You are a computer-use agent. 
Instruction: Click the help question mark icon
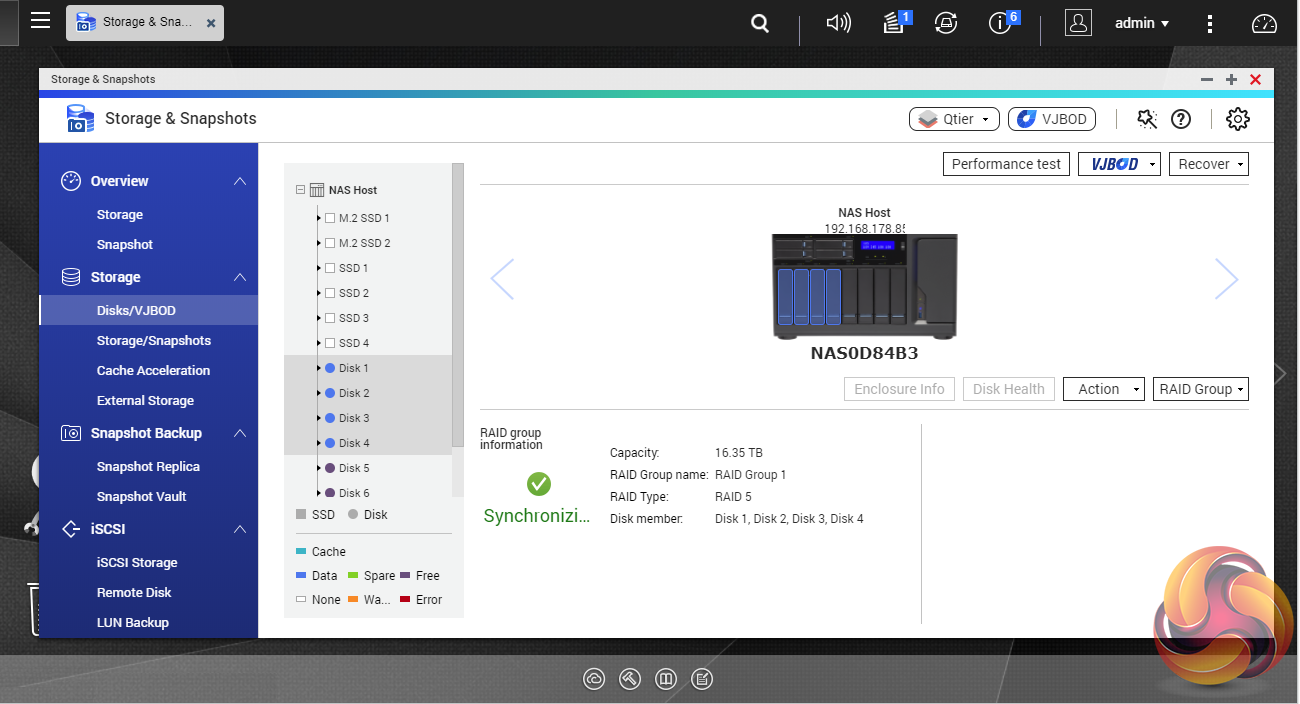tap(1181, 119)
